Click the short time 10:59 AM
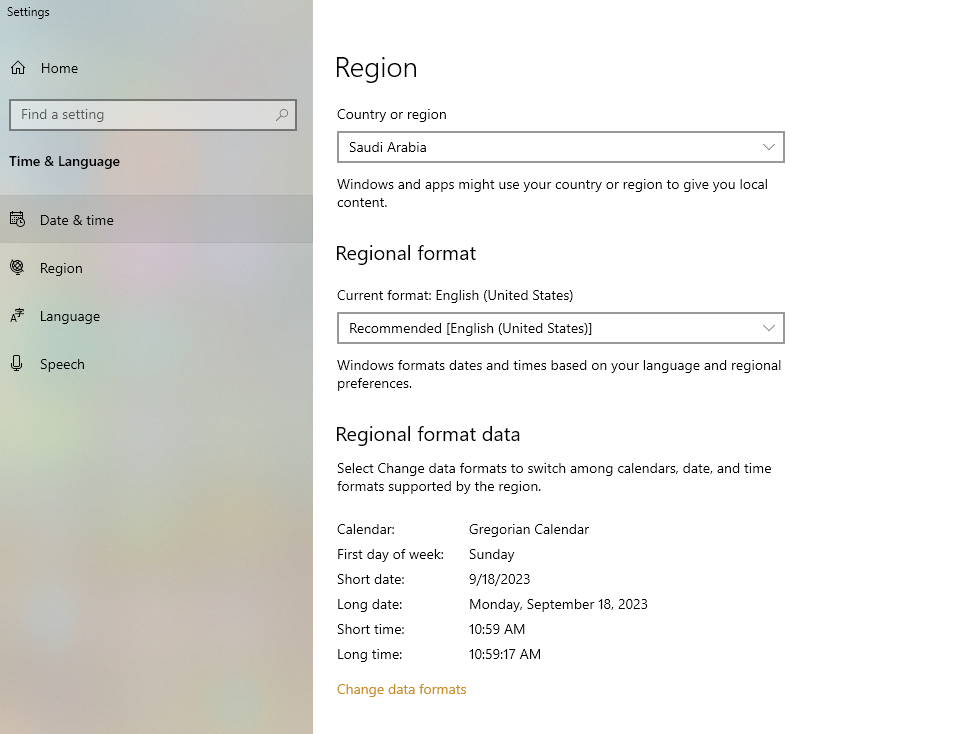Screen dimensions: 979x734 tap(497, 629)
